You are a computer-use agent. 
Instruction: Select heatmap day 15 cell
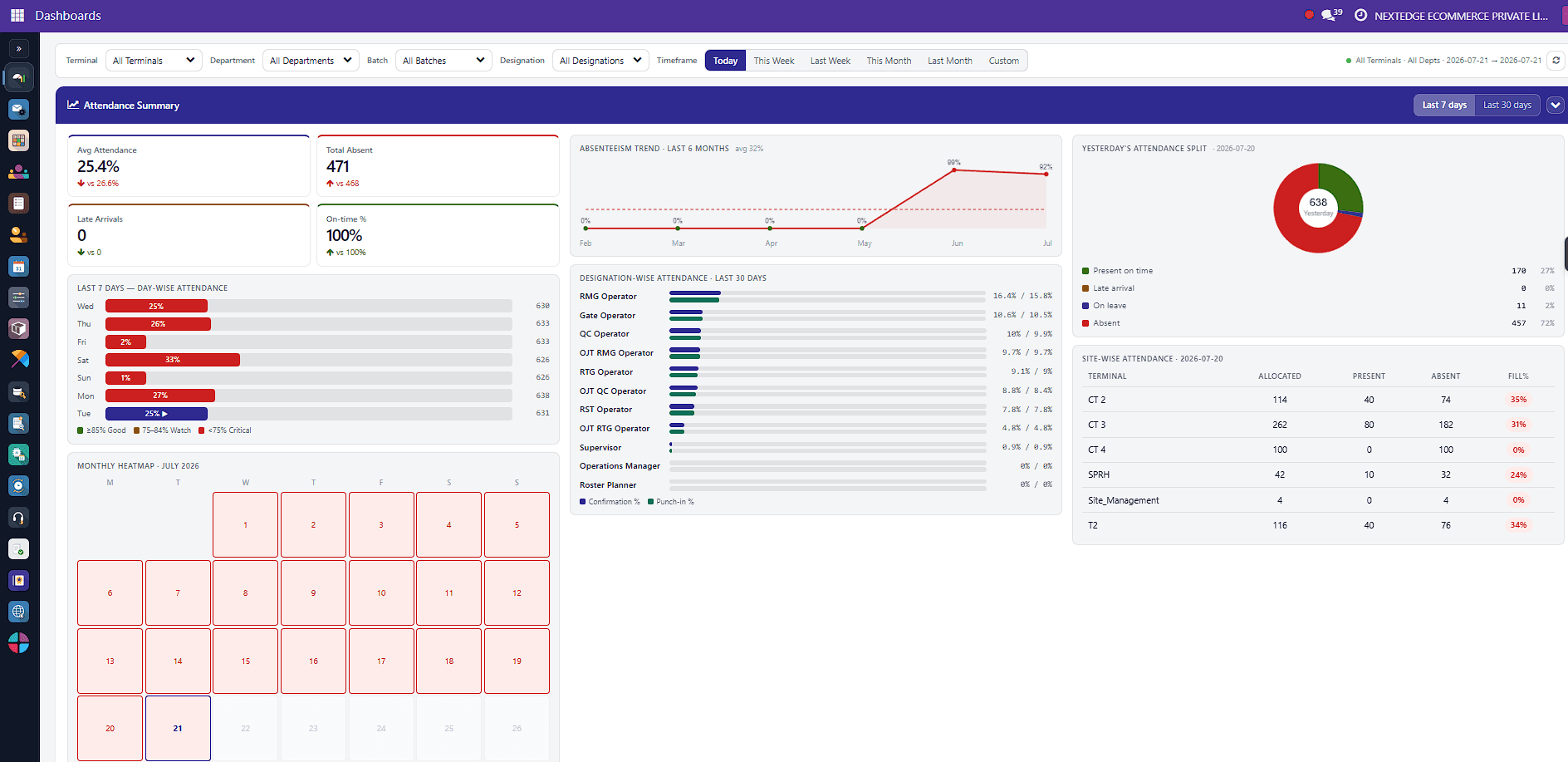click(x=246, y=661)
